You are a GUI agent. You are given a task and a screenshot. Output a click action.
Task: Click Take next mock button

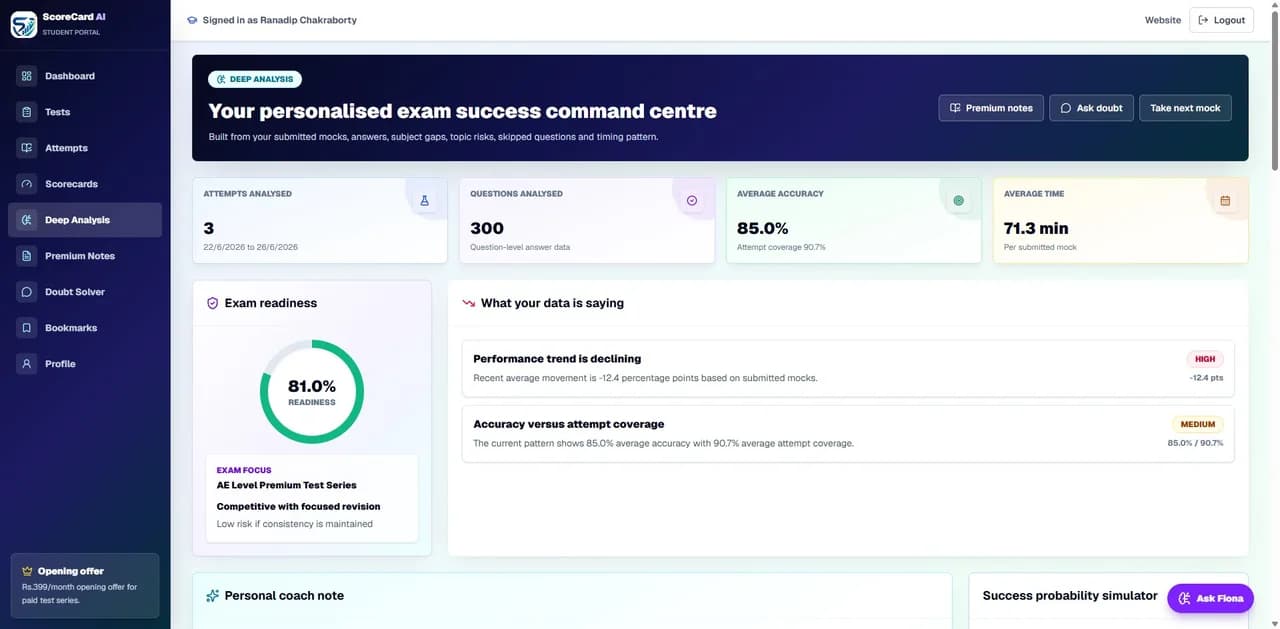(x=1185, y=108)
